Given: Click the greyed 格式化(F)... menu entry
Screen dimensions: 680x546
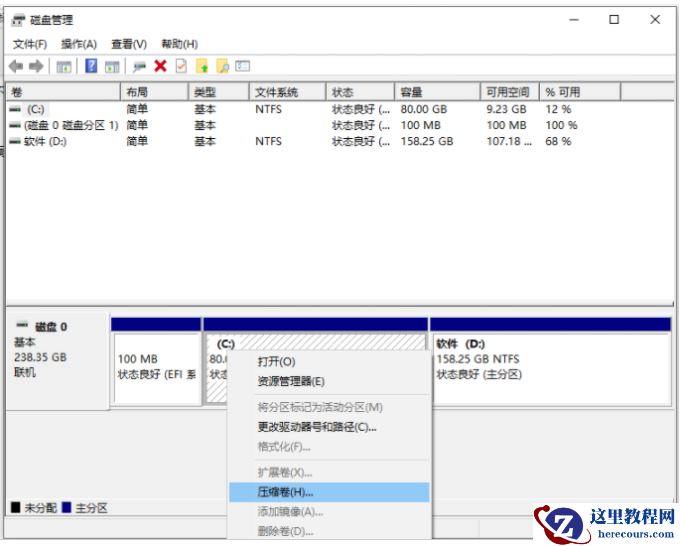Looking at the screenshot, I should (329, 447).
